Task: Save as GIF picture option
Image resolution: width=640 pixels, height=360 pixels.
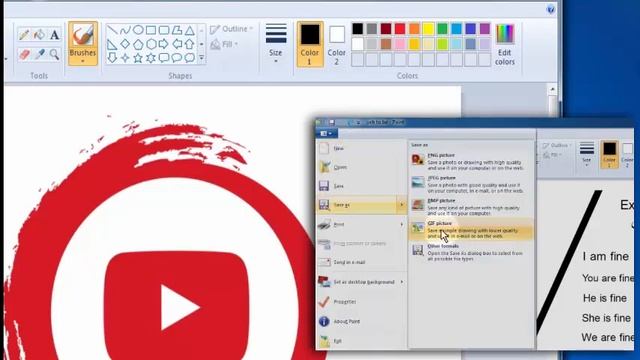Action: coord(471,230)
